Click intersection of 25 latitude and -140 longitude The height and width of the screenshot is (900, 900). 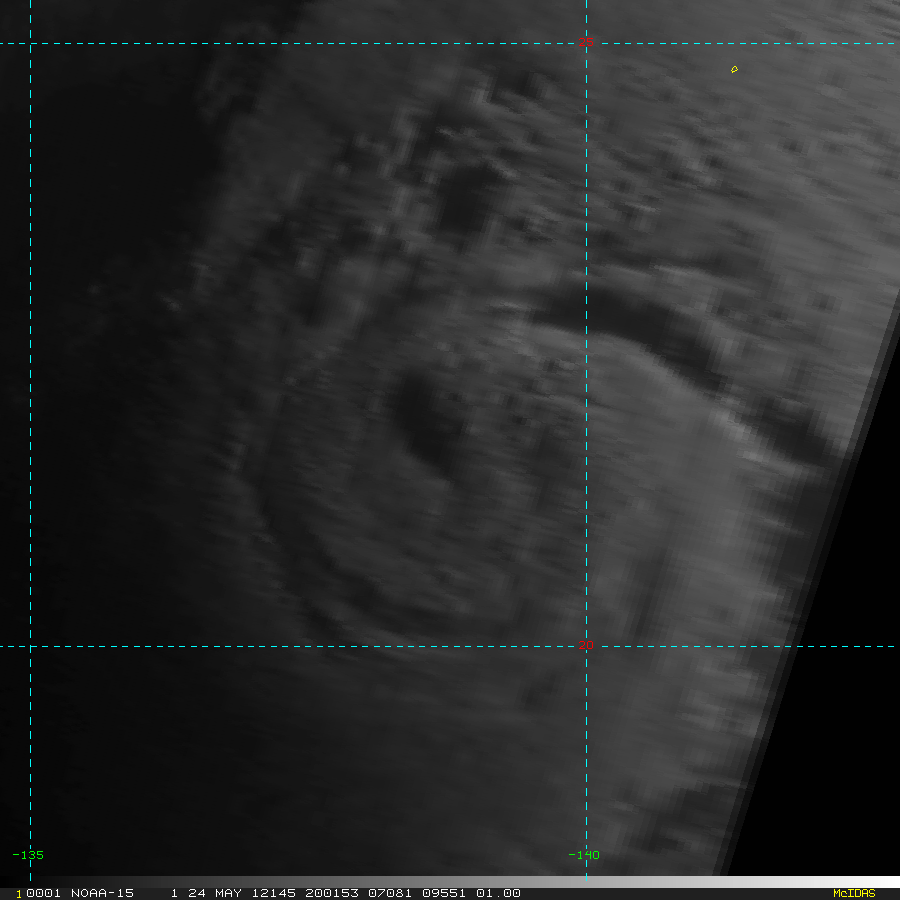pyautogui.click(x=586, y=43)
